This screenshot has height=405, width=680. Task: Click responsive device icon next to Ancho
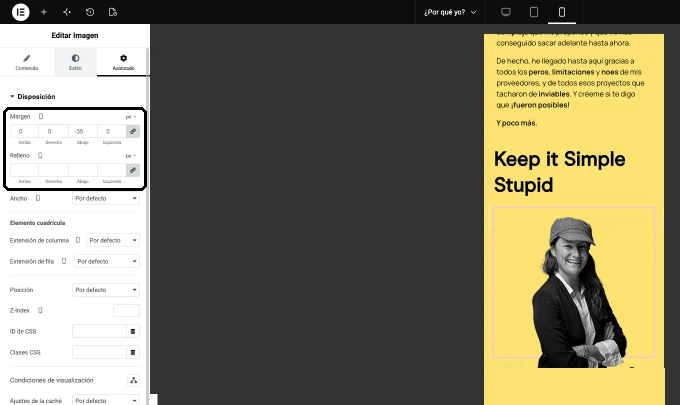pos(38,198)
